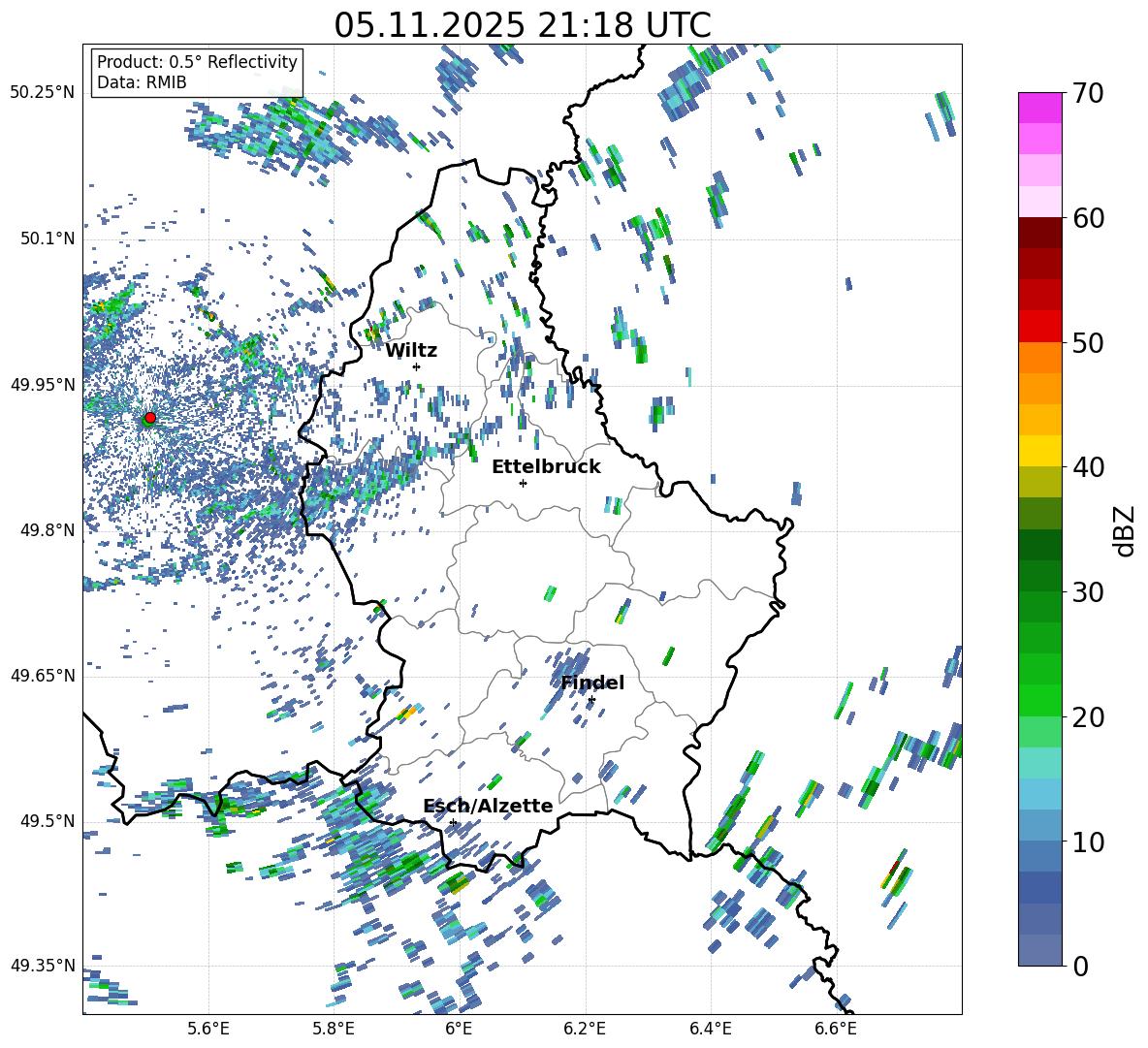Click the 5.8°E longitude label
Screen dimensions: 1148x1048
334,1029
